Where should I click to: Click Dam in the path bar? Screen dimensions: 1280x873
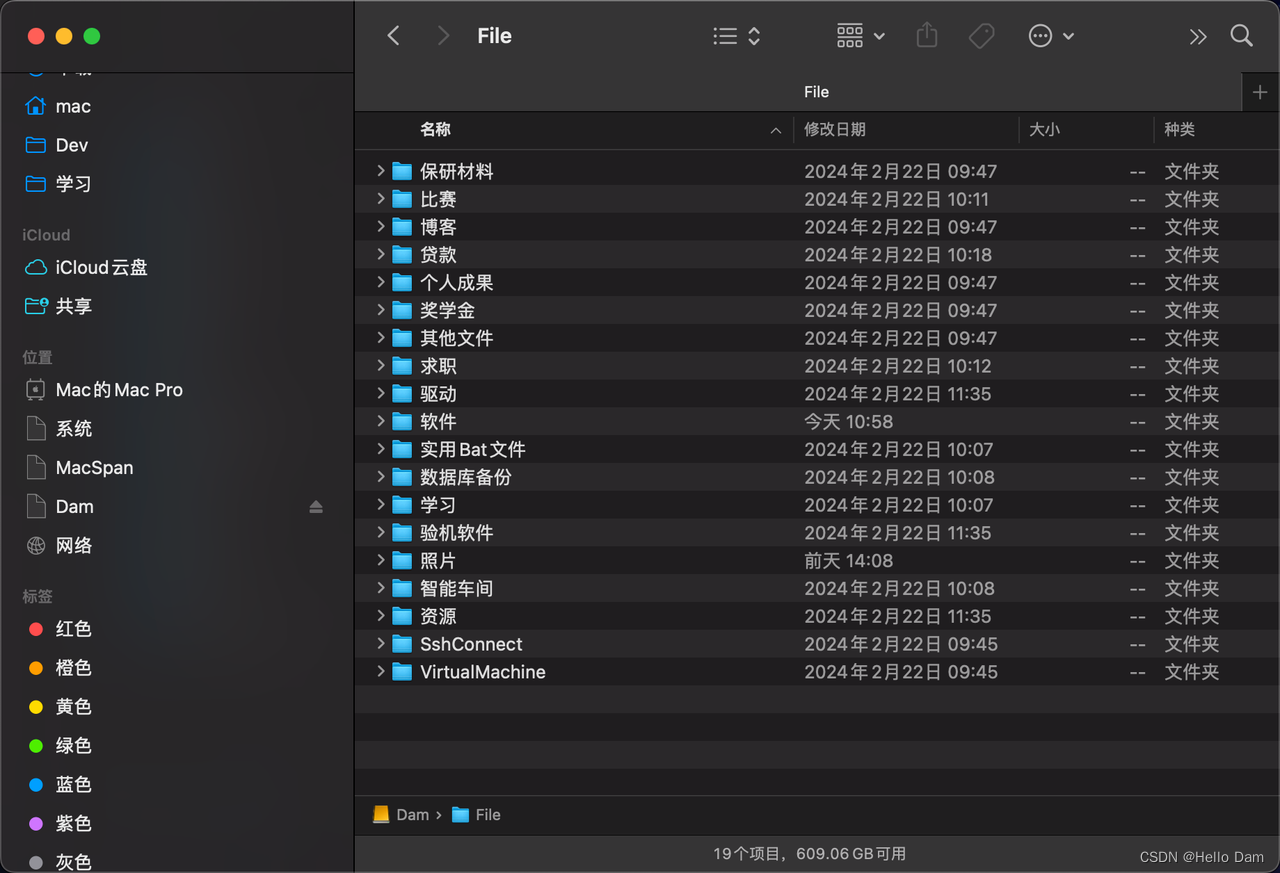[x=401, y=815]
